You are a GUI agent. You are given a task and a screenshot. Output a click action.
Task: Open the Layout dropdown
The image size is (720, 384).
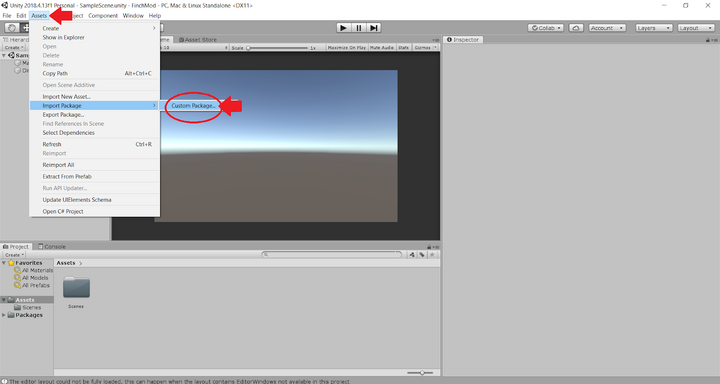point(696,28)
